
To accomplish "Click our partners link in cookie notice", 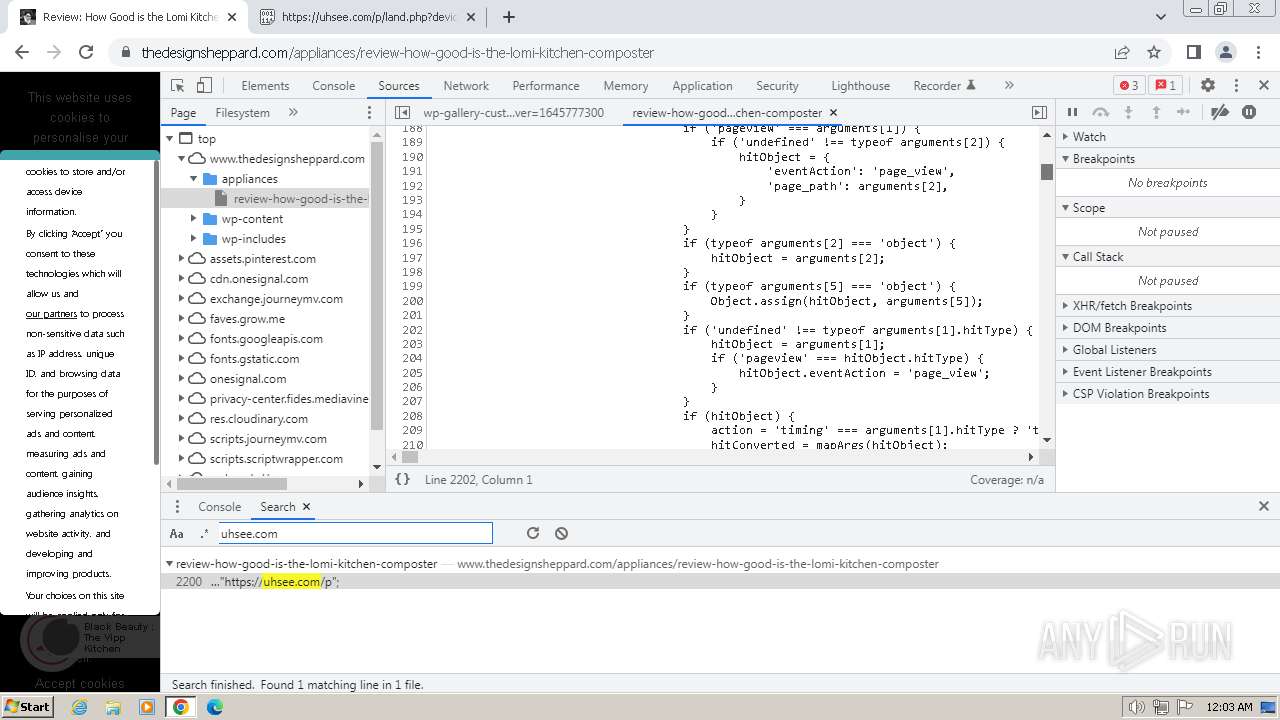I will pyautogui.click(x=51, y=314).
